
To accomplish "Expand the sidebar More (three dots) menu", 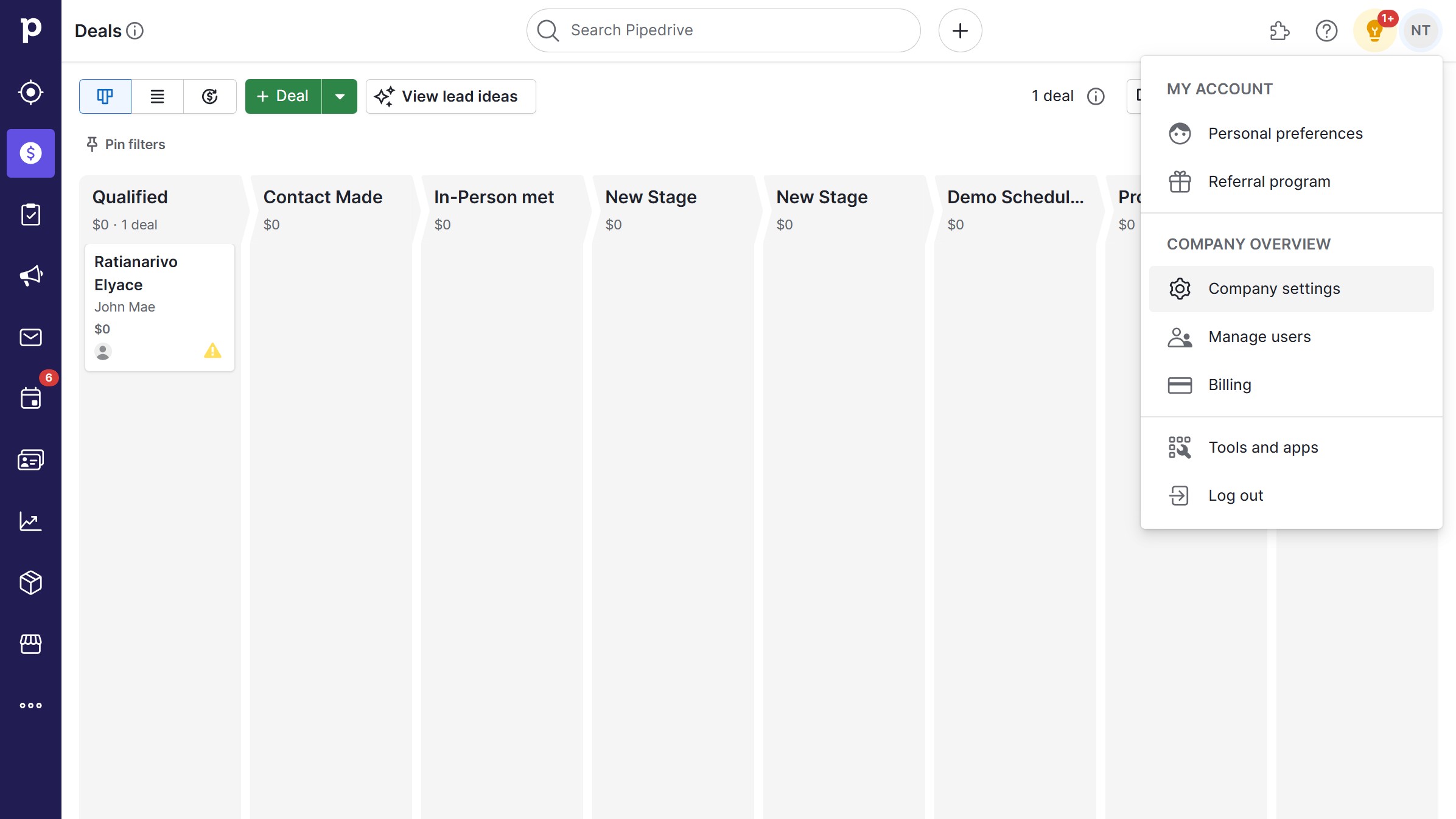I will tap(30, 706).
